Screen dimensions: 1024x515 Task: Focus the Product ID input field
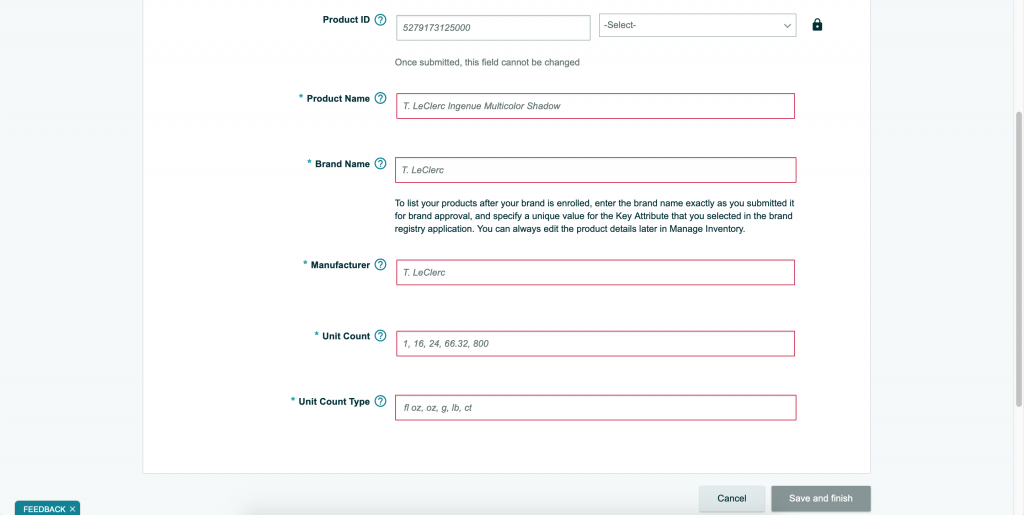point(493,27)
